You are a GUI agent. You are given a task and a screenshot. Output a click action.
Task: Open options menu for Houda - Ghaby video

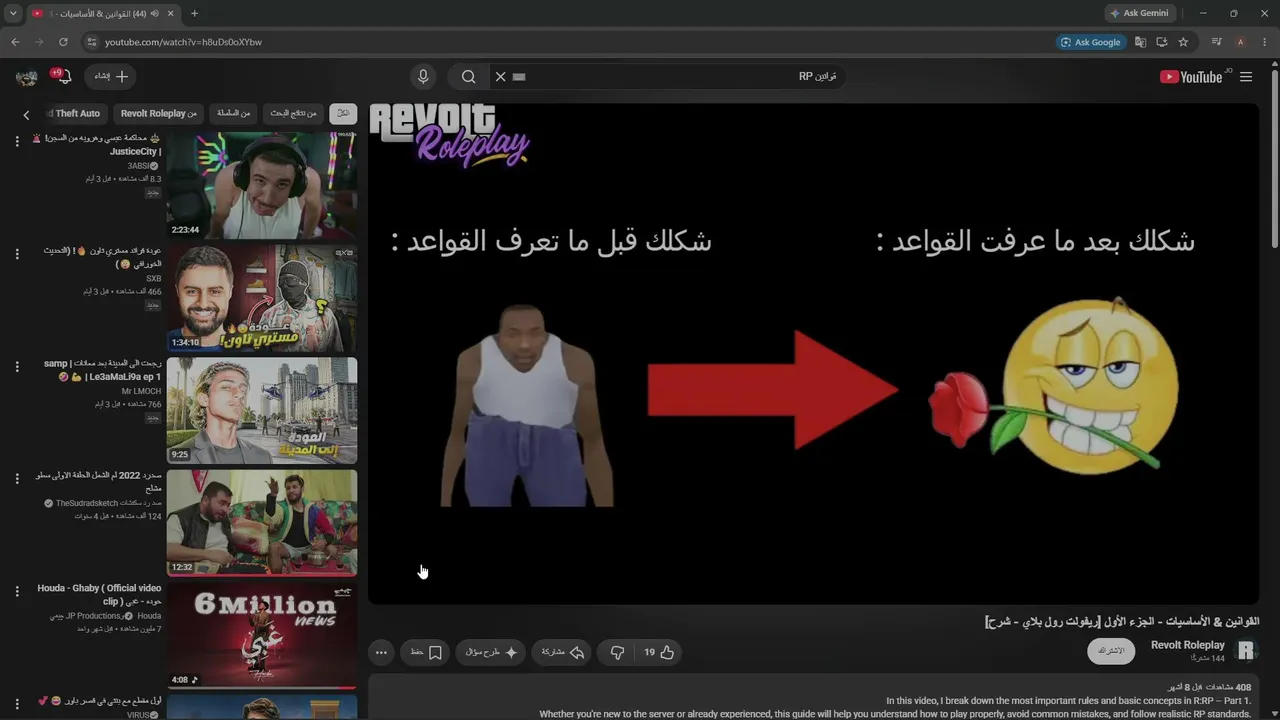coord(17,592)
